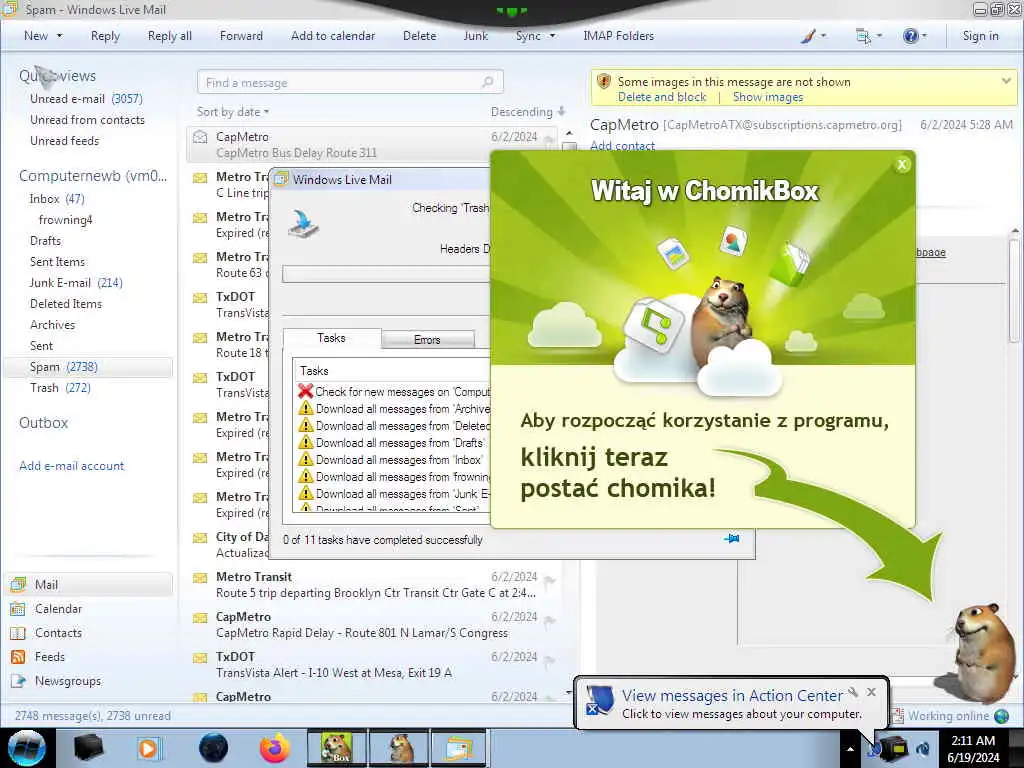This screenshot has height=768, width=1024.
Task: Open Metro Transit Route 5 trip message
Action: pyautogui.click(x=374, y=584)
